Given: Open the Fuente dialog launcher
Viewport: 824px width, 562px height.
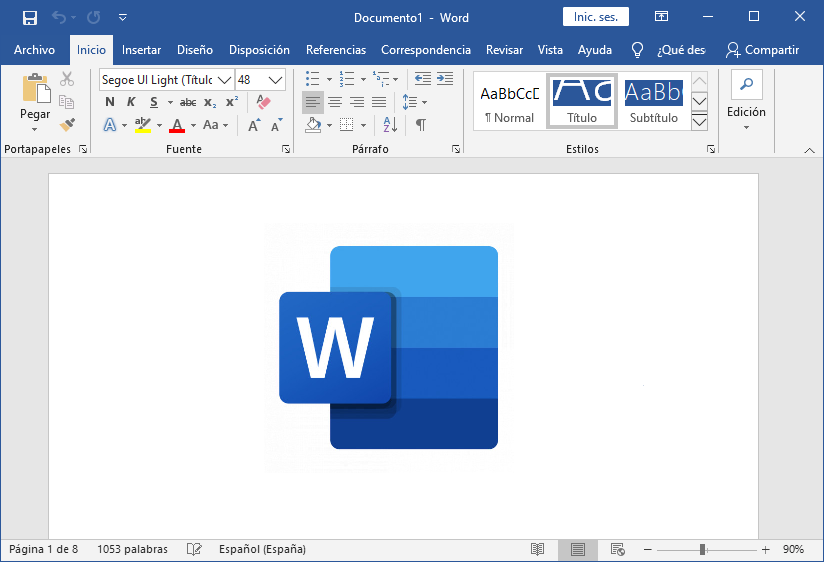Looking at the screenshot, I should pos(286,149).
